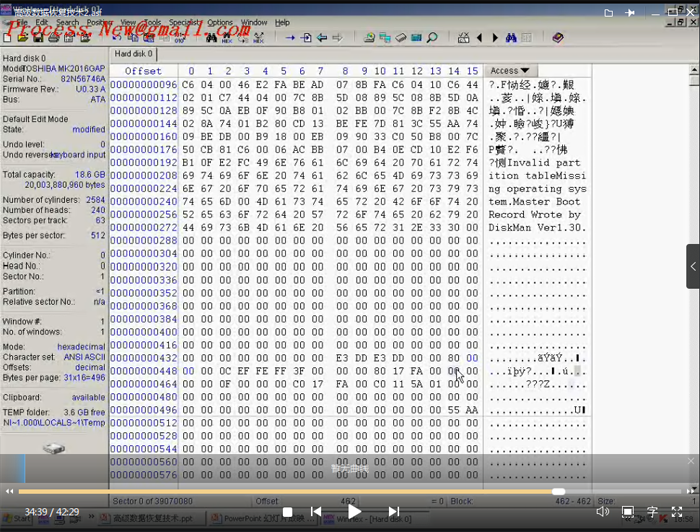700x532 pixels.
Task: Open the Options menu
Action: coord(220,22)
